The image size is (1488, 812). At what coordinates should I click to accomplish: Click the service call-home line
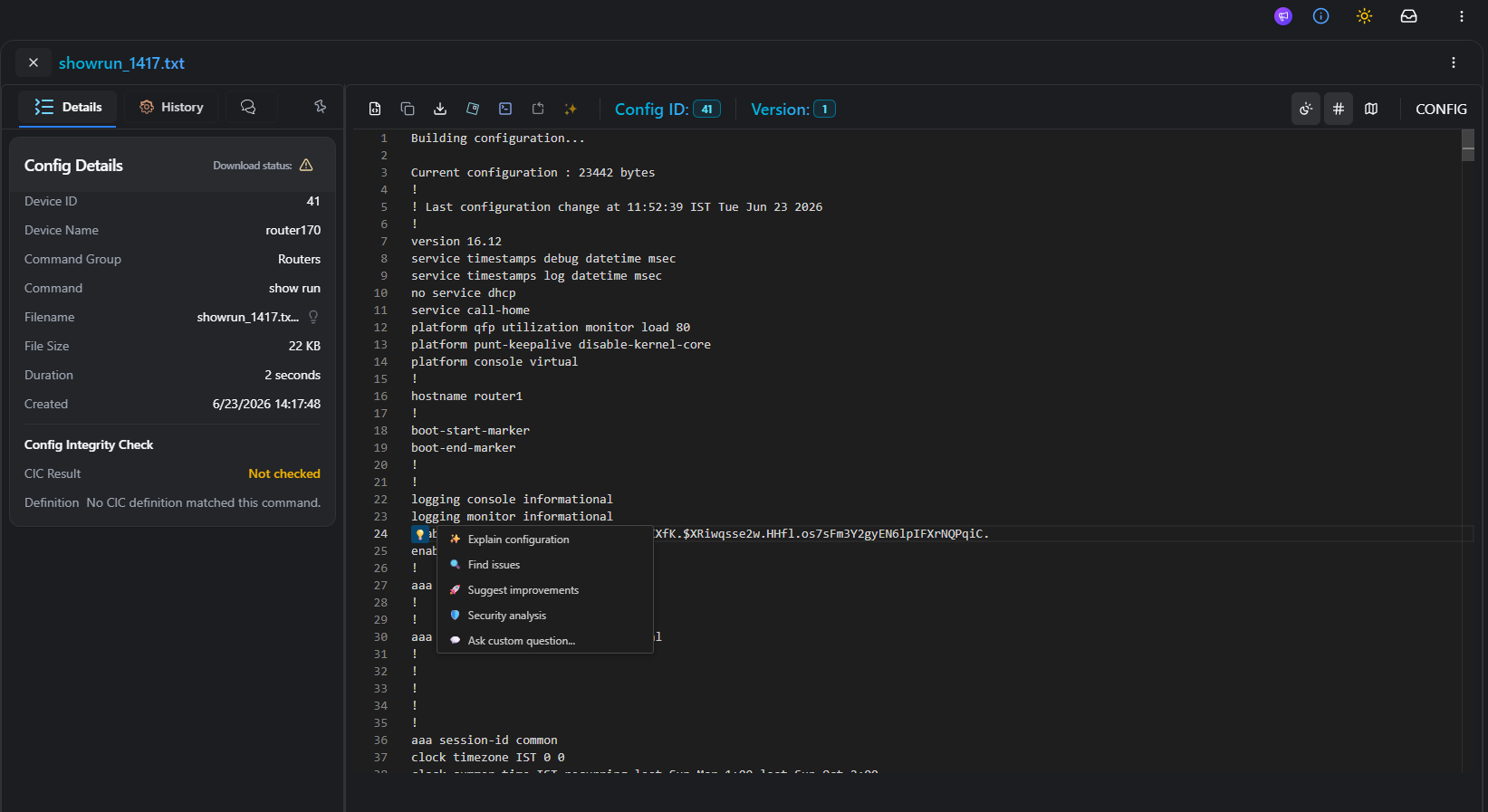(470, 310)
